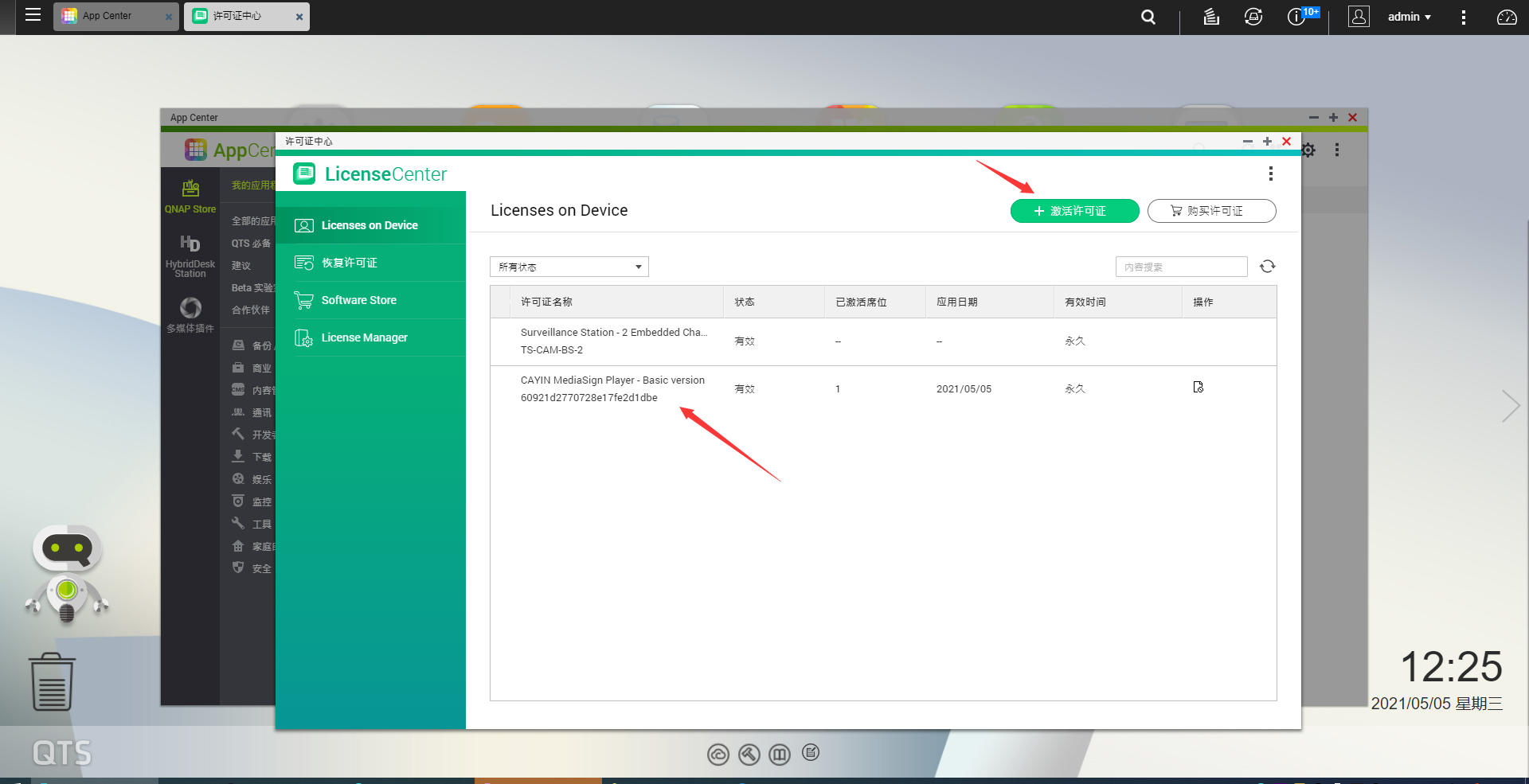Refresh the license list
This screenshot has height=784, width=1529.
pos(1267,267)
